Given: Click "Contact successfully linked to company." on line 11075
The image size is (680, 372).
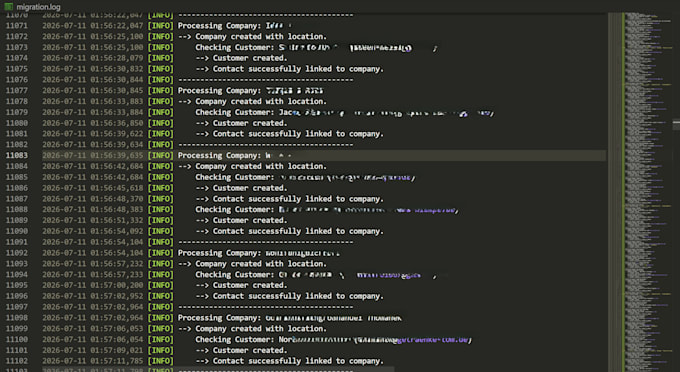Looking at the screenshot, I should pos(298,69).
